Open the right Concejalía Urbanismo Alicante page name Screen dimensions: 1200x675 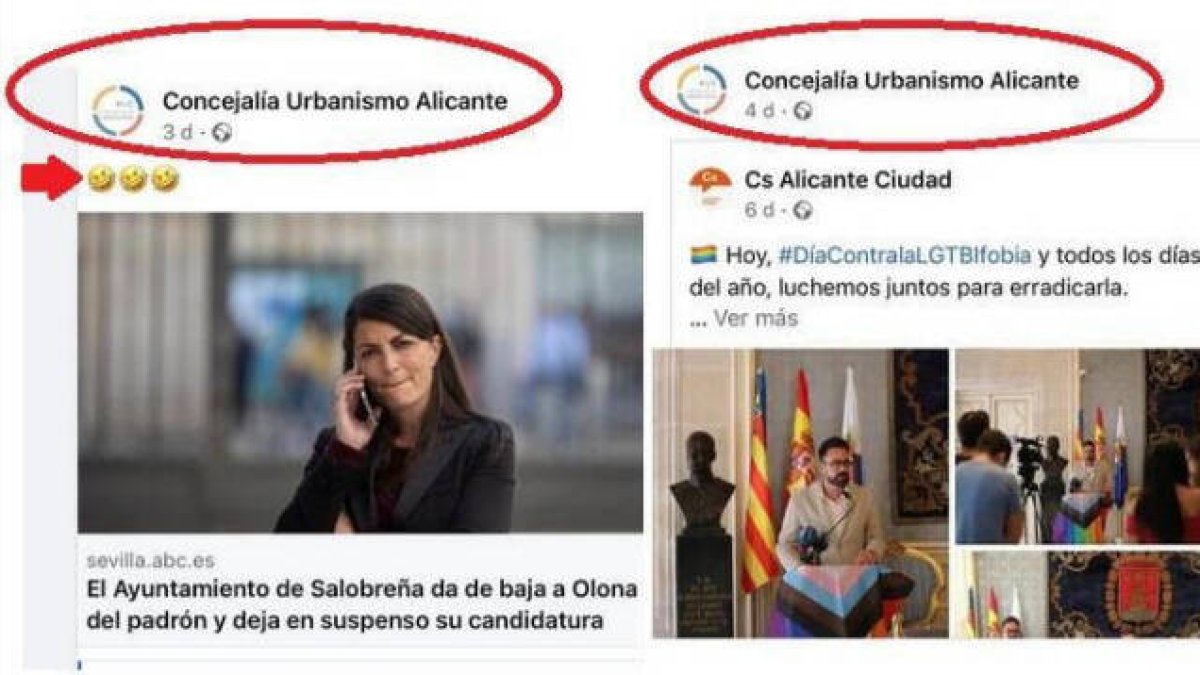[911, 80]
